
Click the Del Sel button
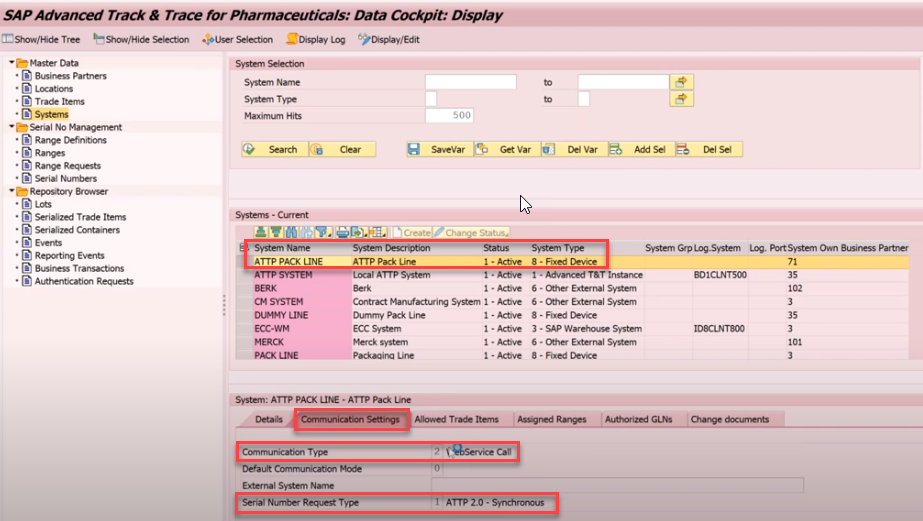709,150
